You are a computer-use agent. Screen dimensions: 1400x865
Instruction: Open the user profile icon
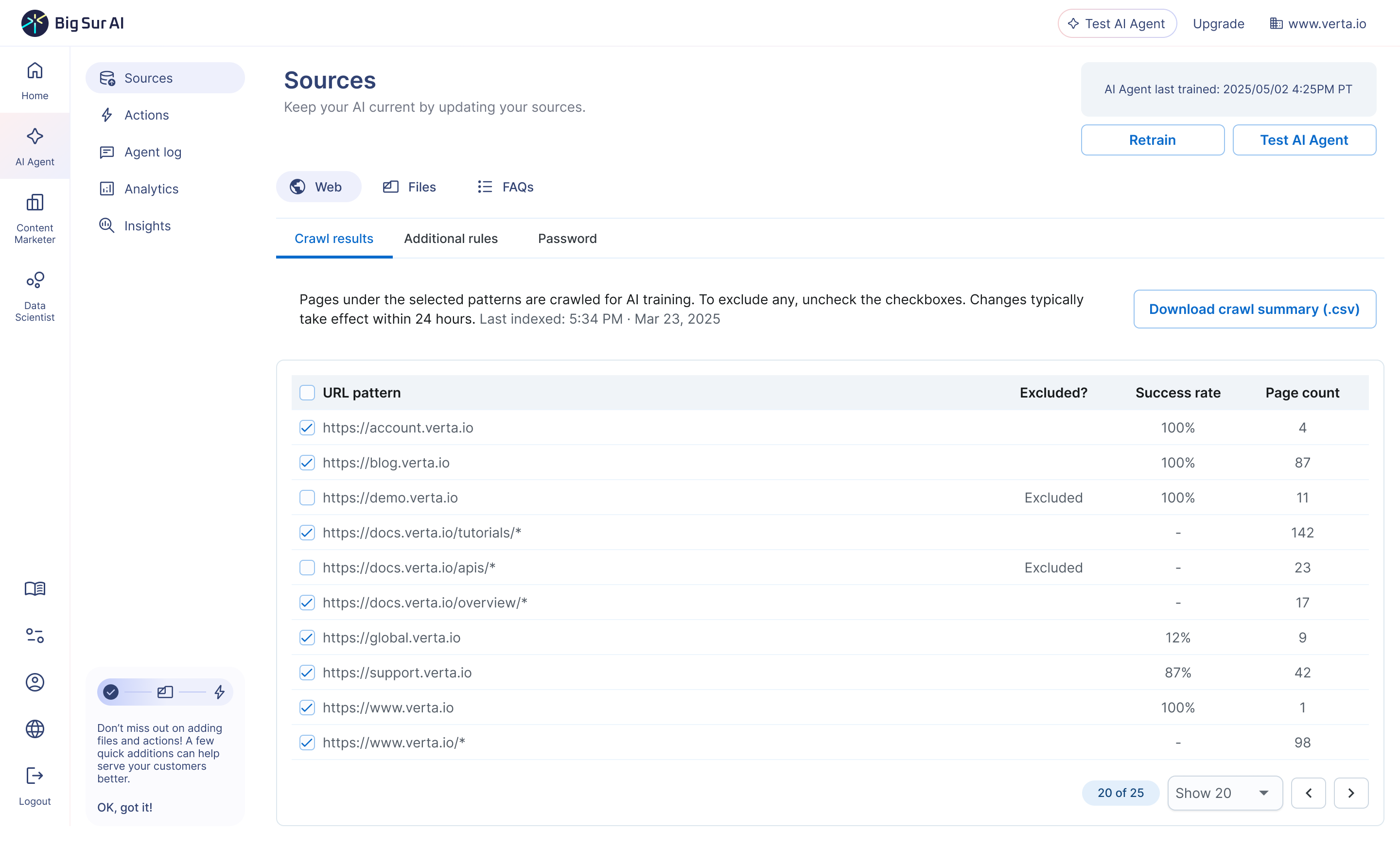(35, 682)
